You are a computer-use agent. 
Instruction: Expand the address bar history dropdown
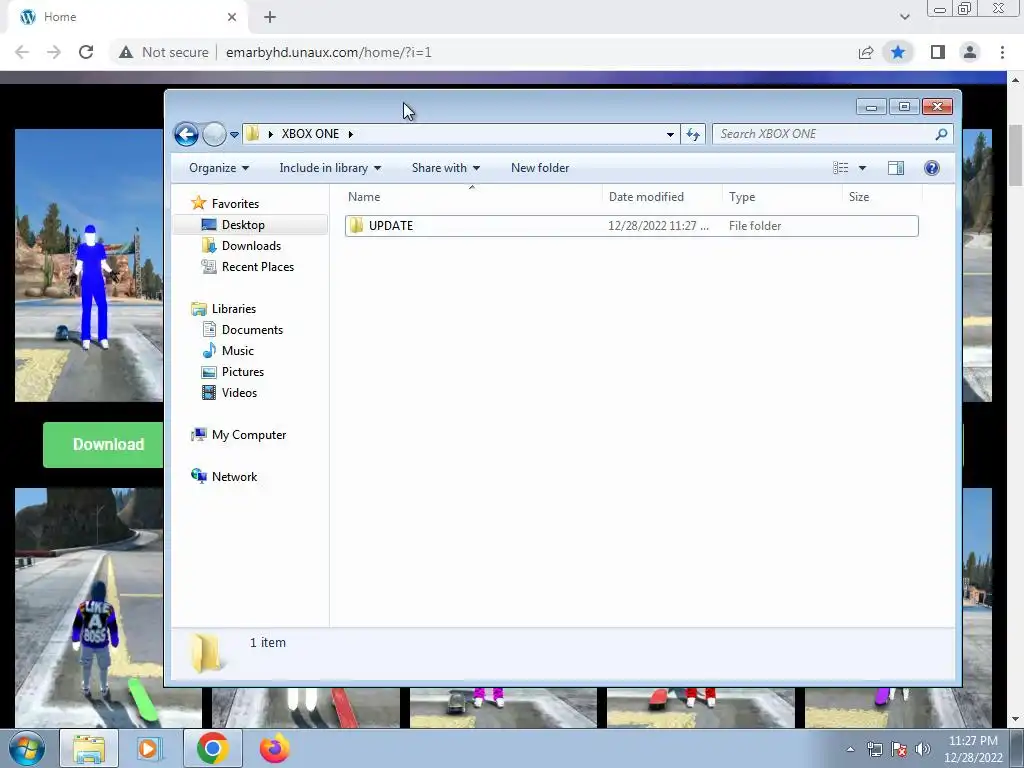(x=670, y=135)
